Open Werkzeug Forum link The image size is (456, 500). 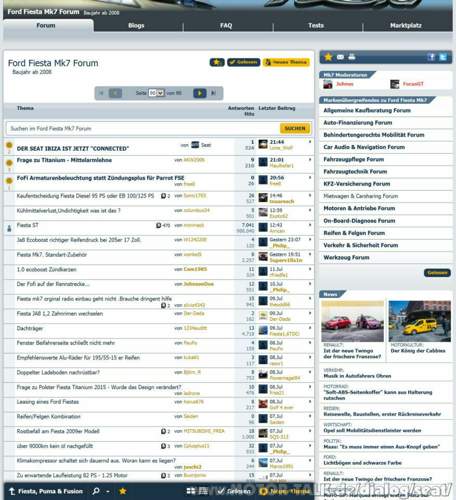pos(346,258)
